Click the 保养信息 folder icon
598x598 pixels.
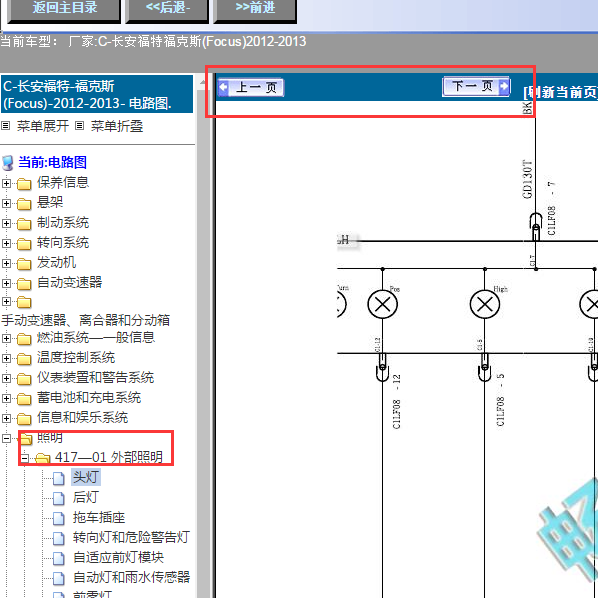pos(24,184)
